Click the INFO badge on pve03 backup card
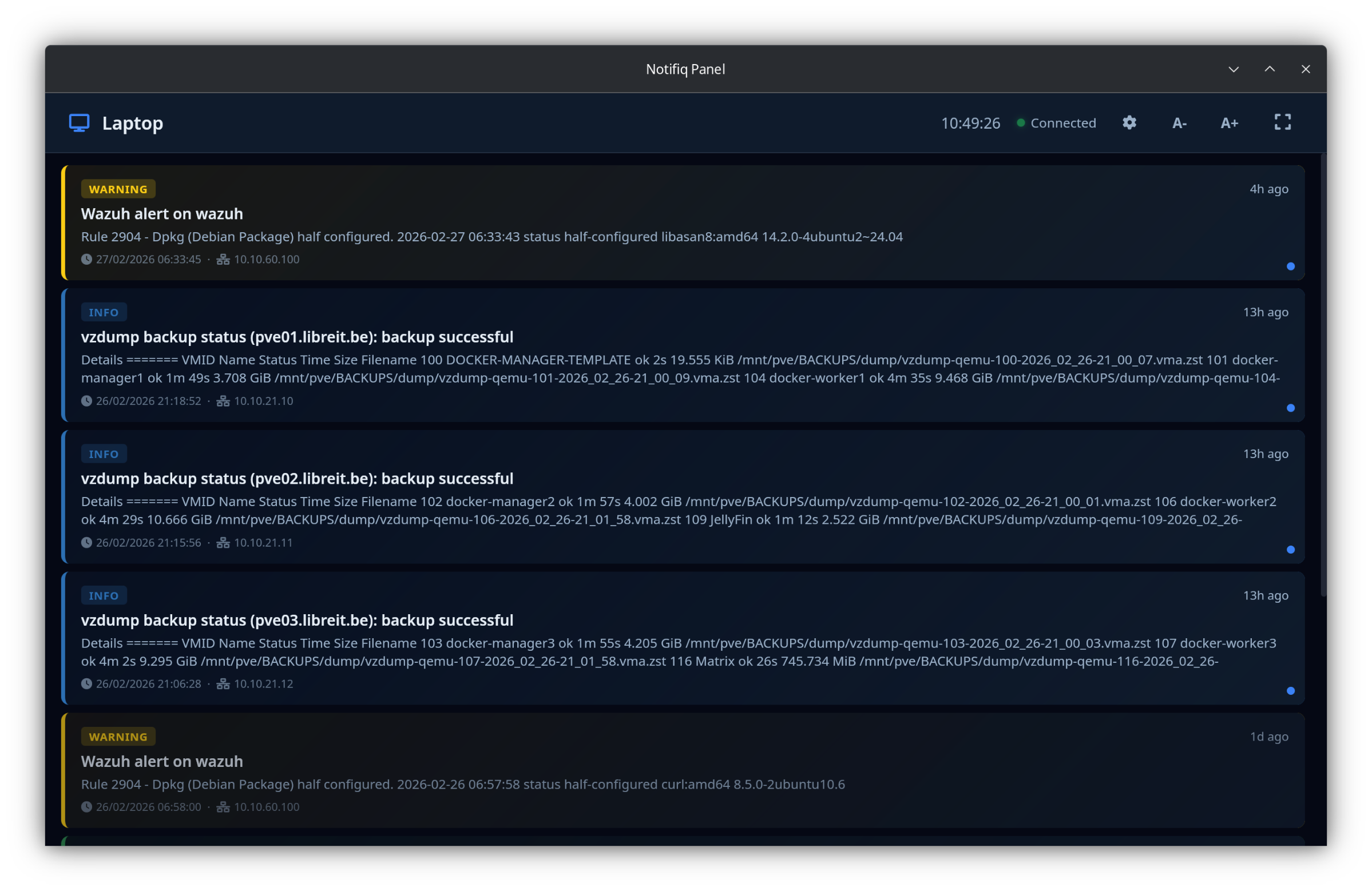The width and height of the screenshot is (1372, 891). 104,596
